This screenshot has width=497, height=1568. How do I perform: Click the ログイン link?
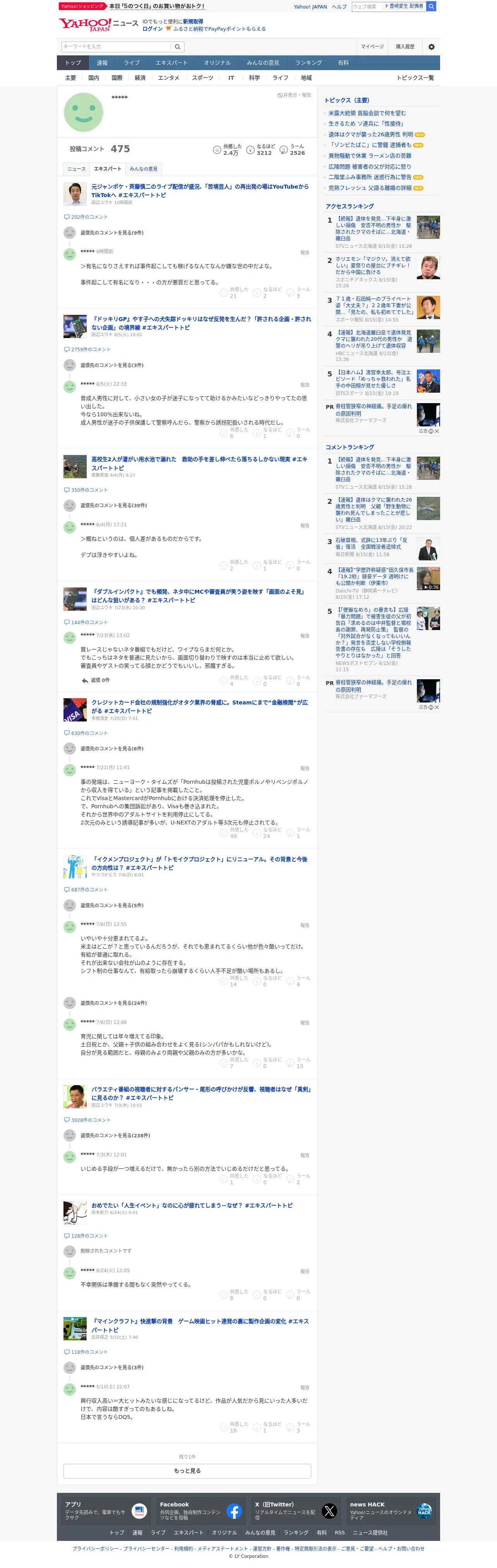(x=153, y=29)
